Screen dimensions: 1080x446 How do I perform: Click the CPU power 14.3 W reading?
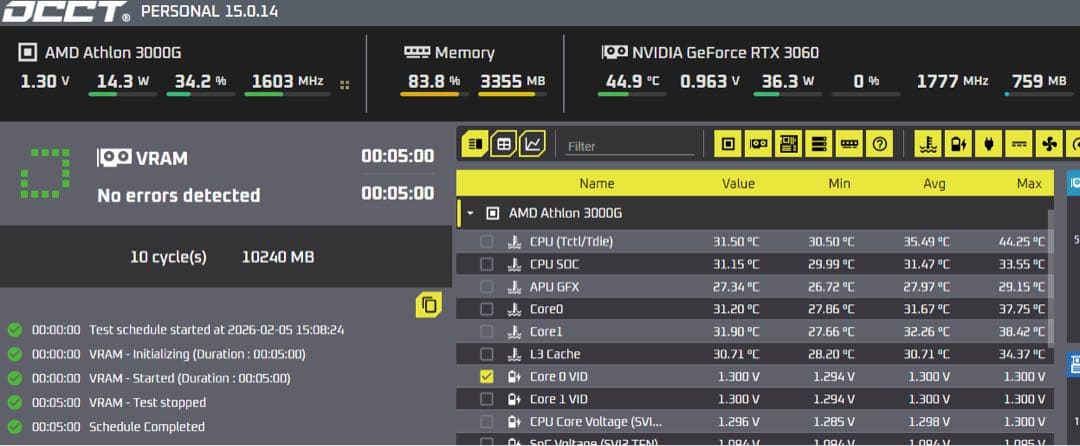click(x=123, y=81)
